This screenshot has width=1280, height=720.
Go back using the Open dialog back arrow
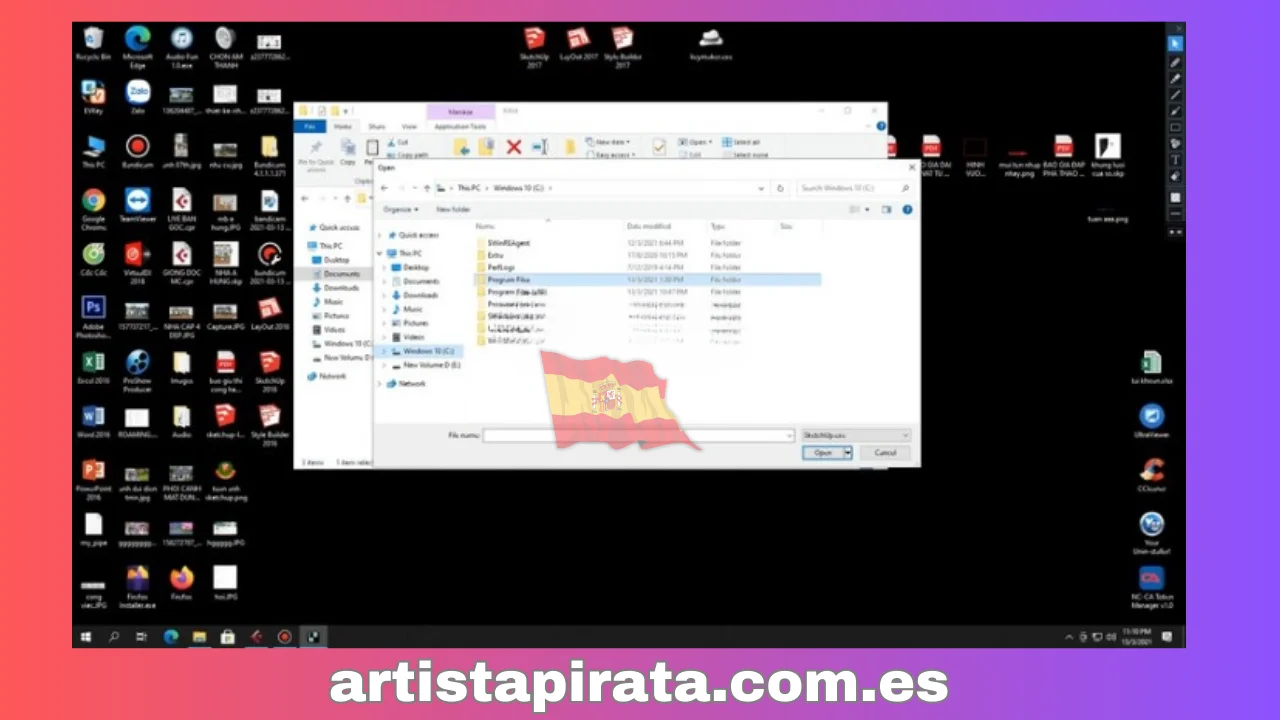[385, 188]
